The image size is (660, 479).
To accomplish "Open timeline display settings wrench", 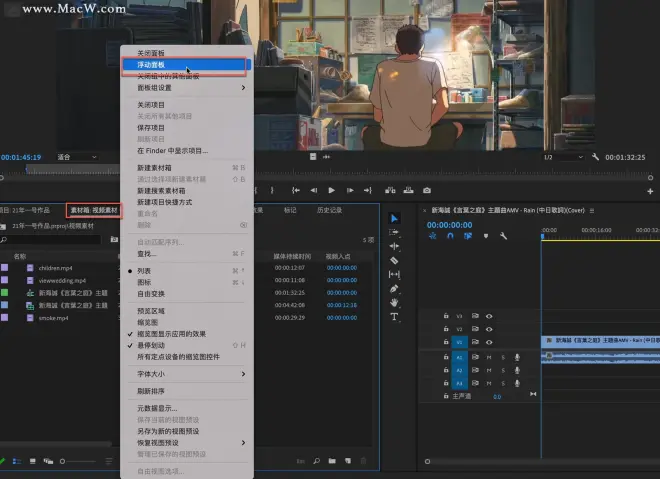I will click(503, 236).
